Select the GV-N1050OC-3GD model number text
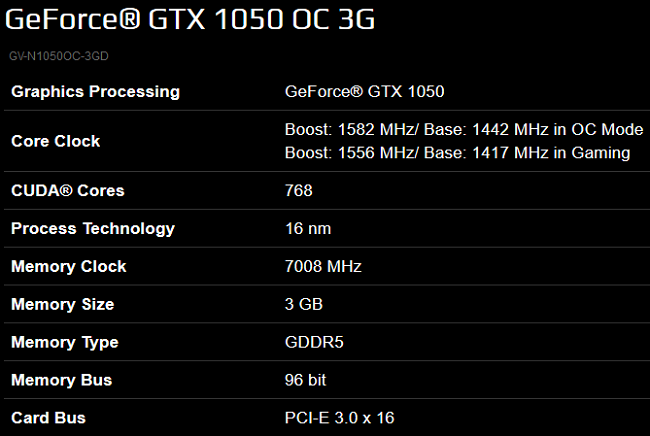The height and width of the screenshot is (436, 650). (59, 56)
